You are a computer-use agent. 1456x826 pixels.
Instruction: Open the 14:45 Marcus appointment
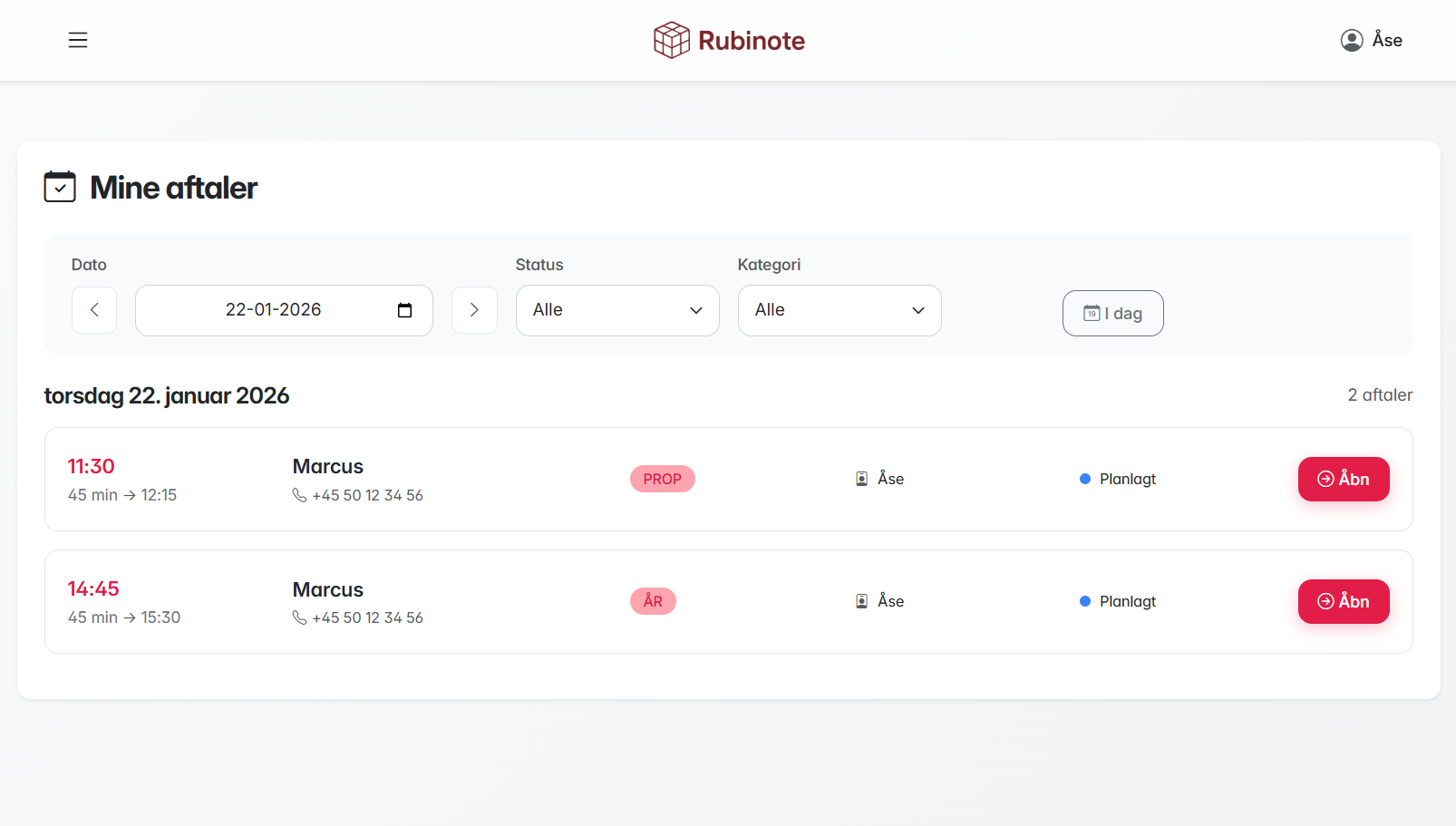tap(1343, 601)
